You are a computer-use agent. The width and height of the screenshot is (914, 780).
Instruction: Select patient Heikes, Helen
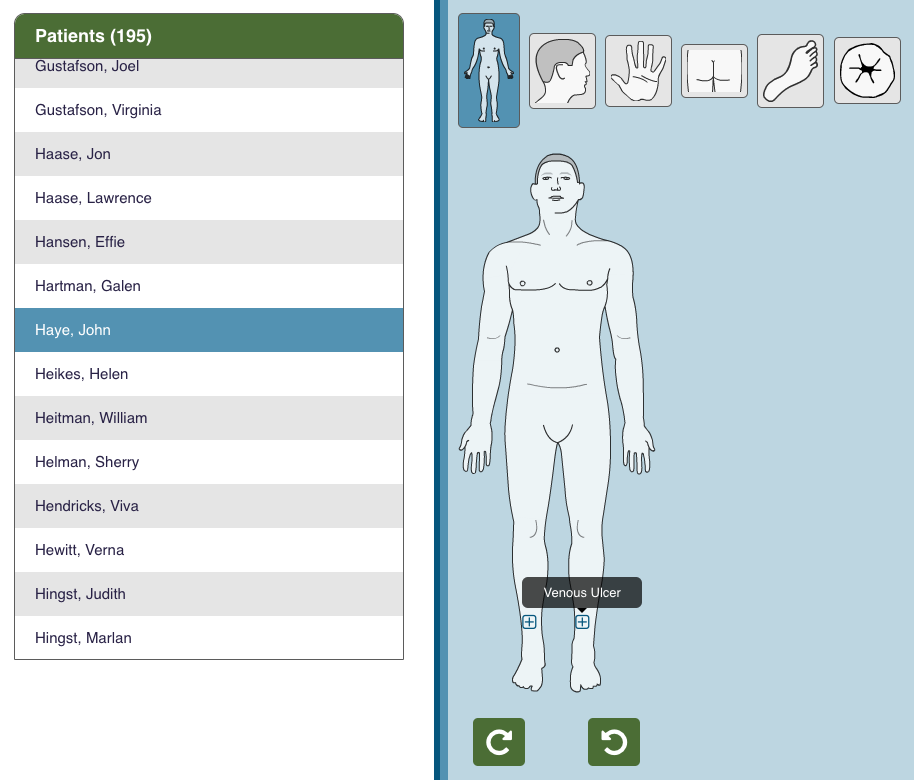pos(209,374)
